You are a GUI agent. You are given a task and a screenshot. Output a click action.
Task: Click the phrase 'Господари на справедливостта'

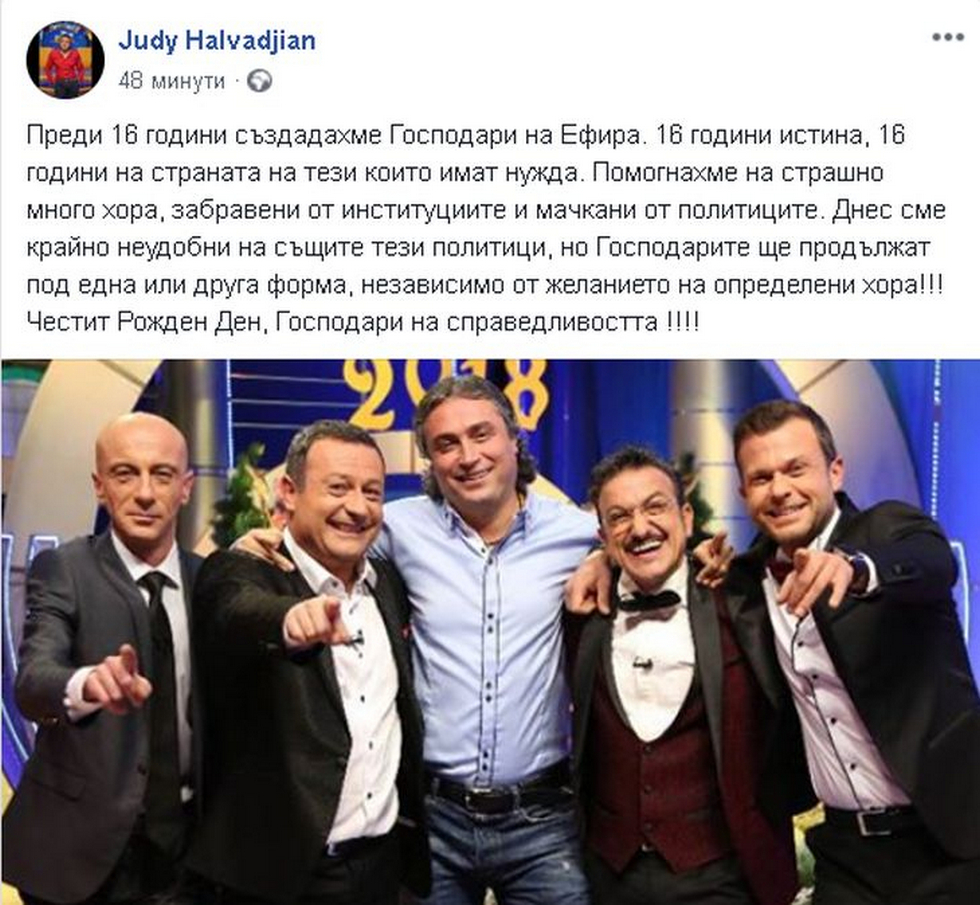click(467, 322)
